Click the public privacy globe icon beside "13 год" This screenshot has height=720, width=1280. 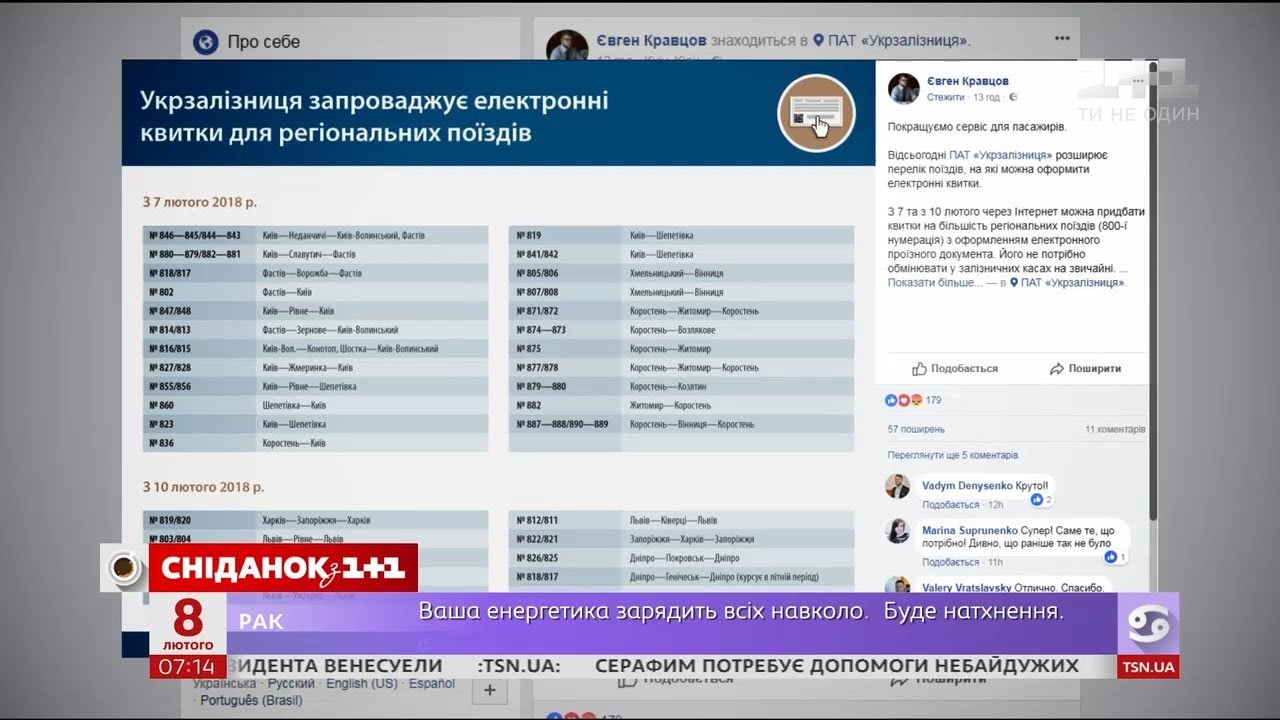pos(1013,97)
